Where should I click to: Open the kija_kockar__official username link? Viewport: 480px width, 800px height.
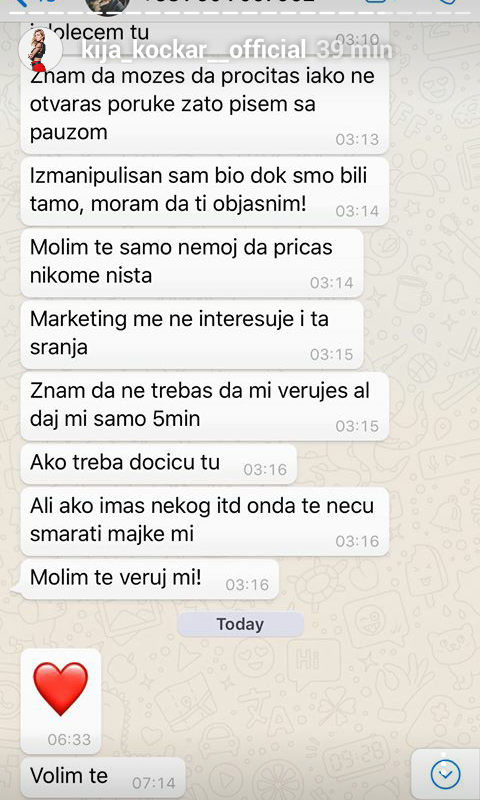point(194,51)
